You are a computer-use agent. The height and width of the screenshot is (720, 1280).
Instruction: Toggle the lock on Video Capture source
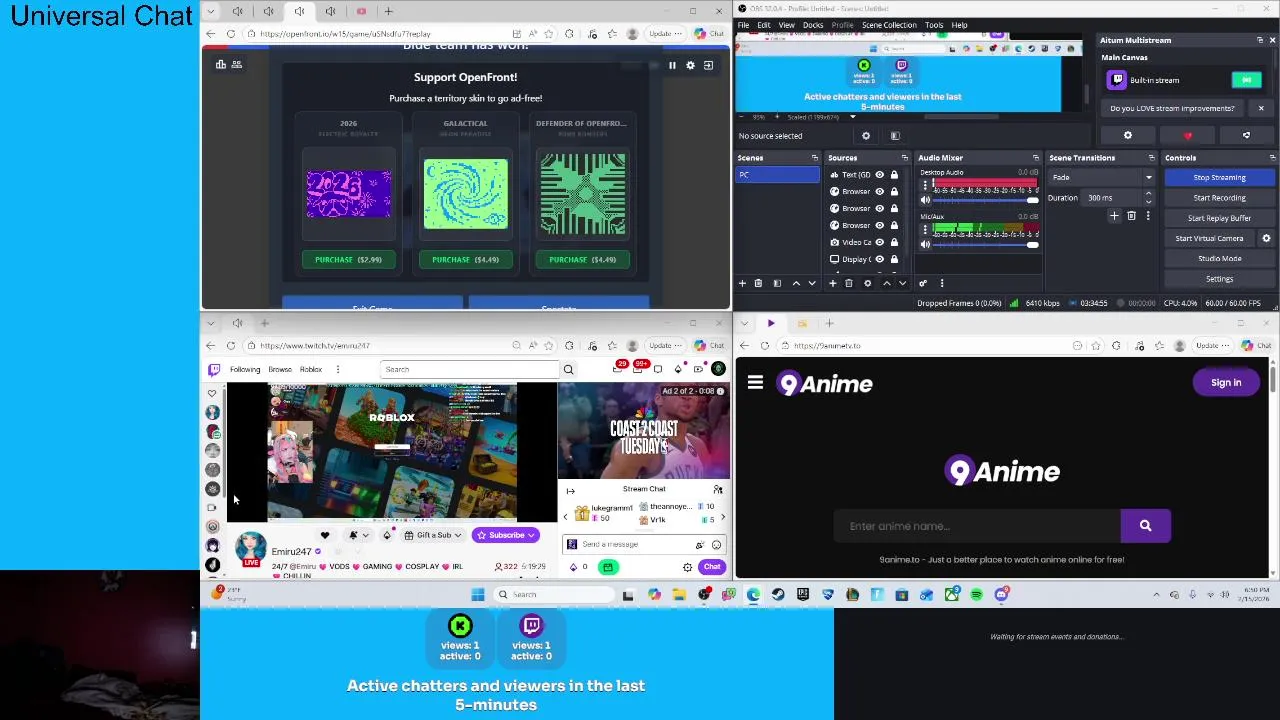point(894,242)
